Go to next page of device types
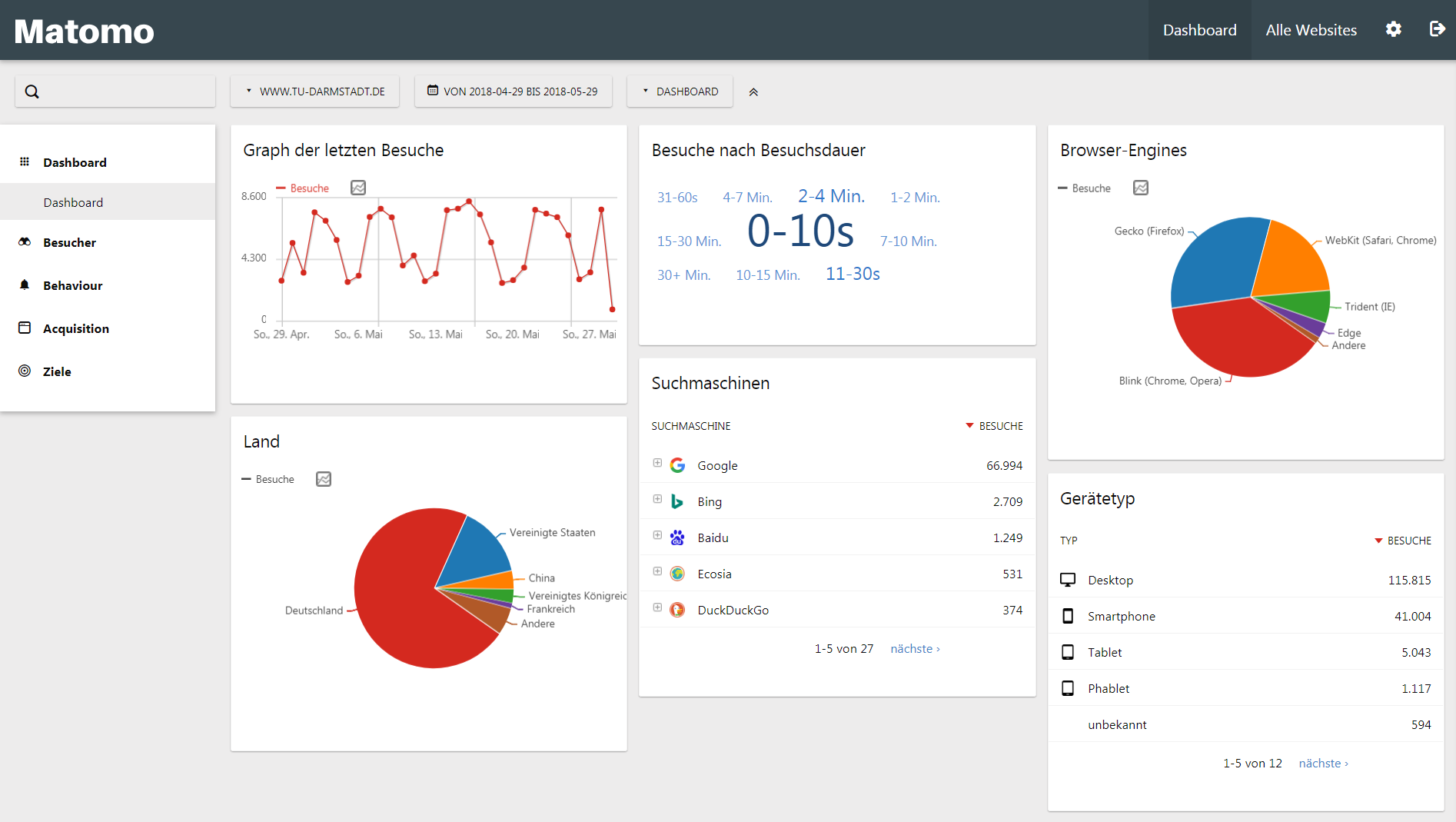Viewport: 1456px width, 822px height. [1323, 764]
